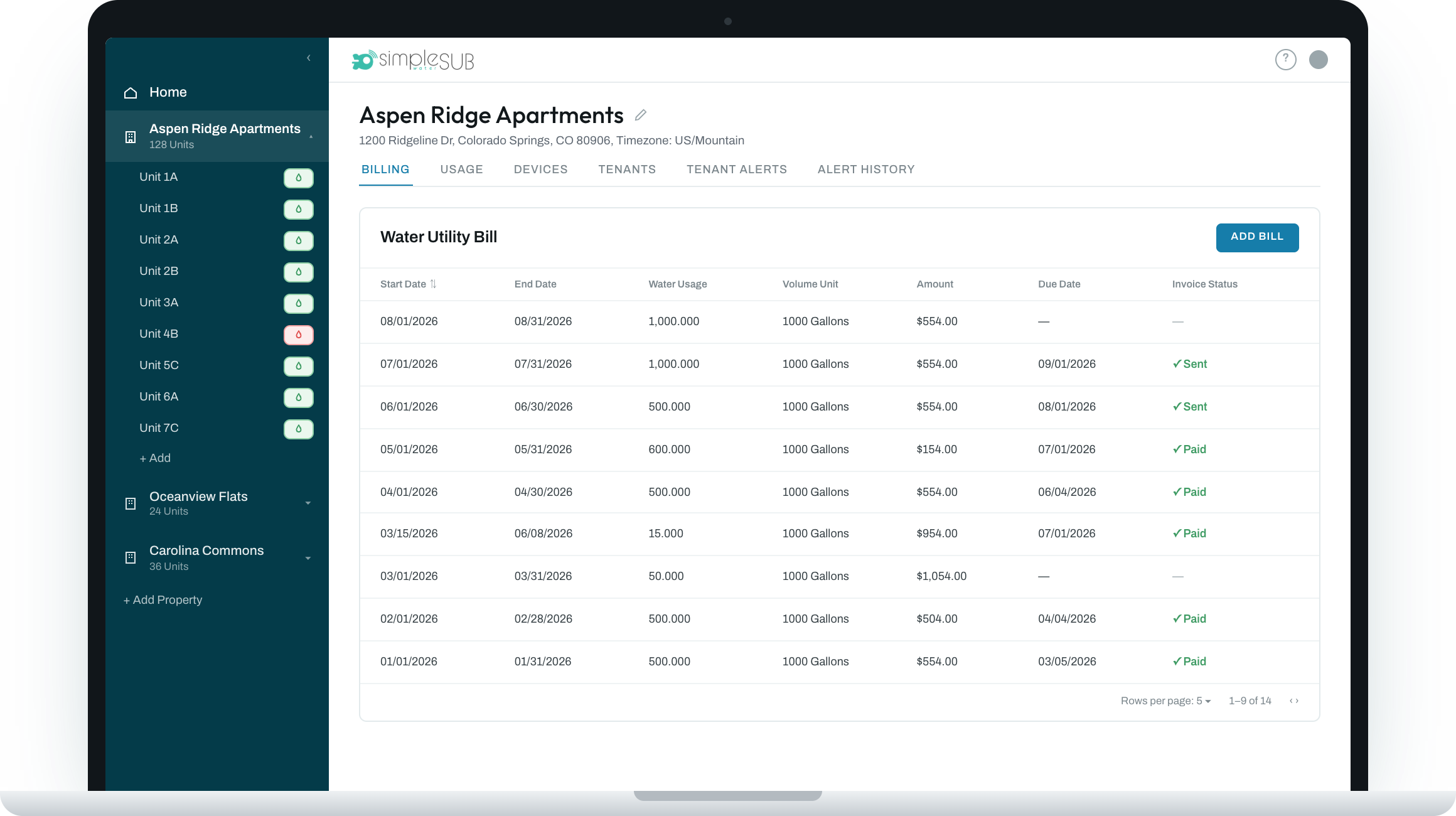1456x816 pixels.
Task: Click the Sent status for 07/01/2026 bill
Action: pyautogui.click(x=1190, y=364)
